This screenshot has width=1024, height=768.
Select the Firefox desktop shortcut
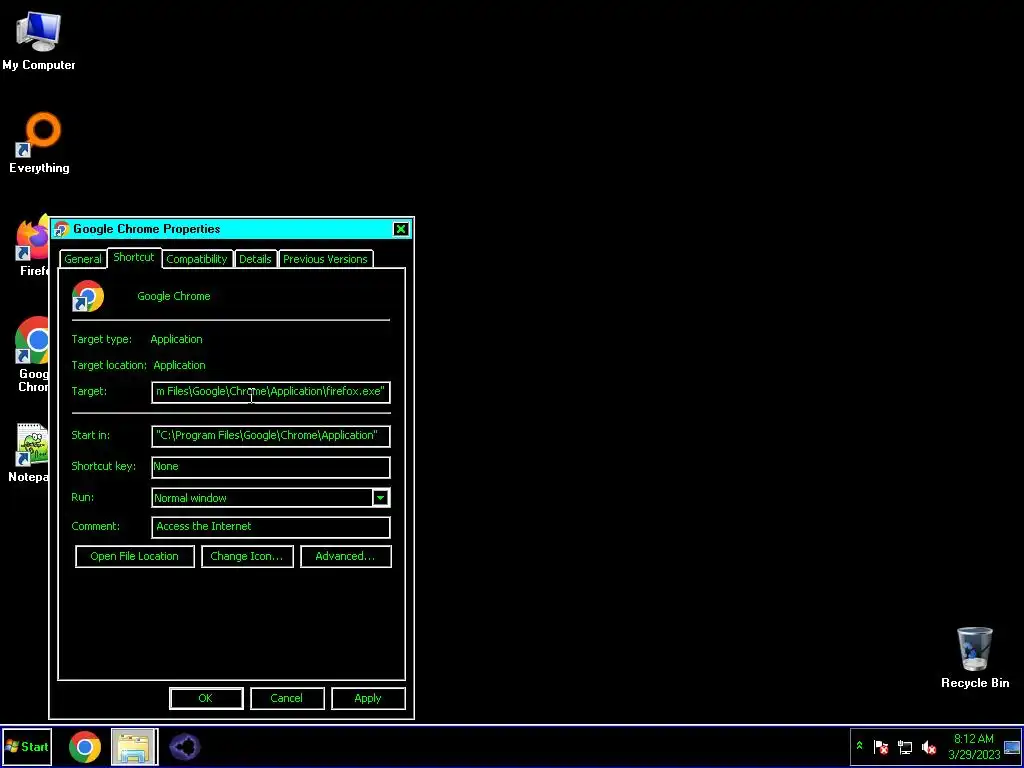click(x=33, y=245)
